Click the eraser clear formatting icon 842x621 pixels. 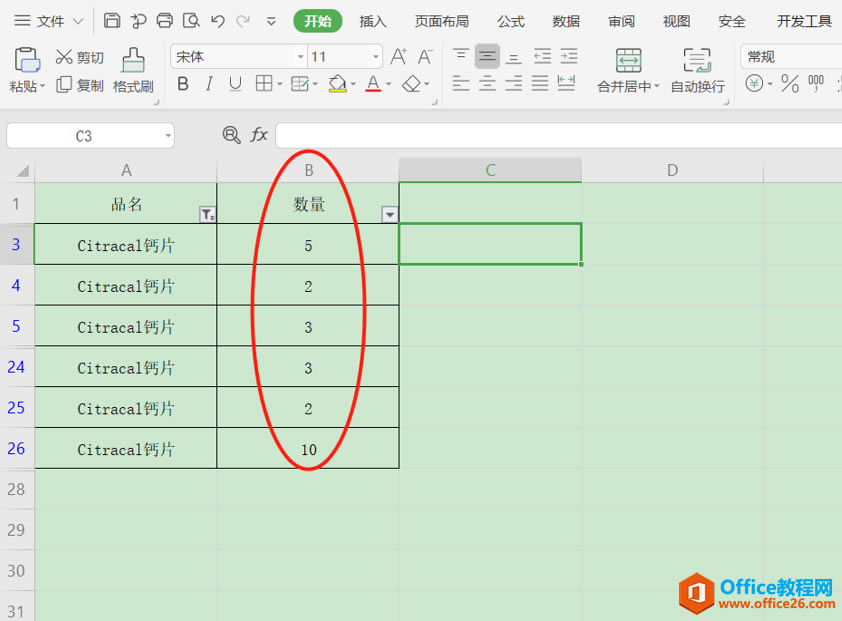[411, 84]
